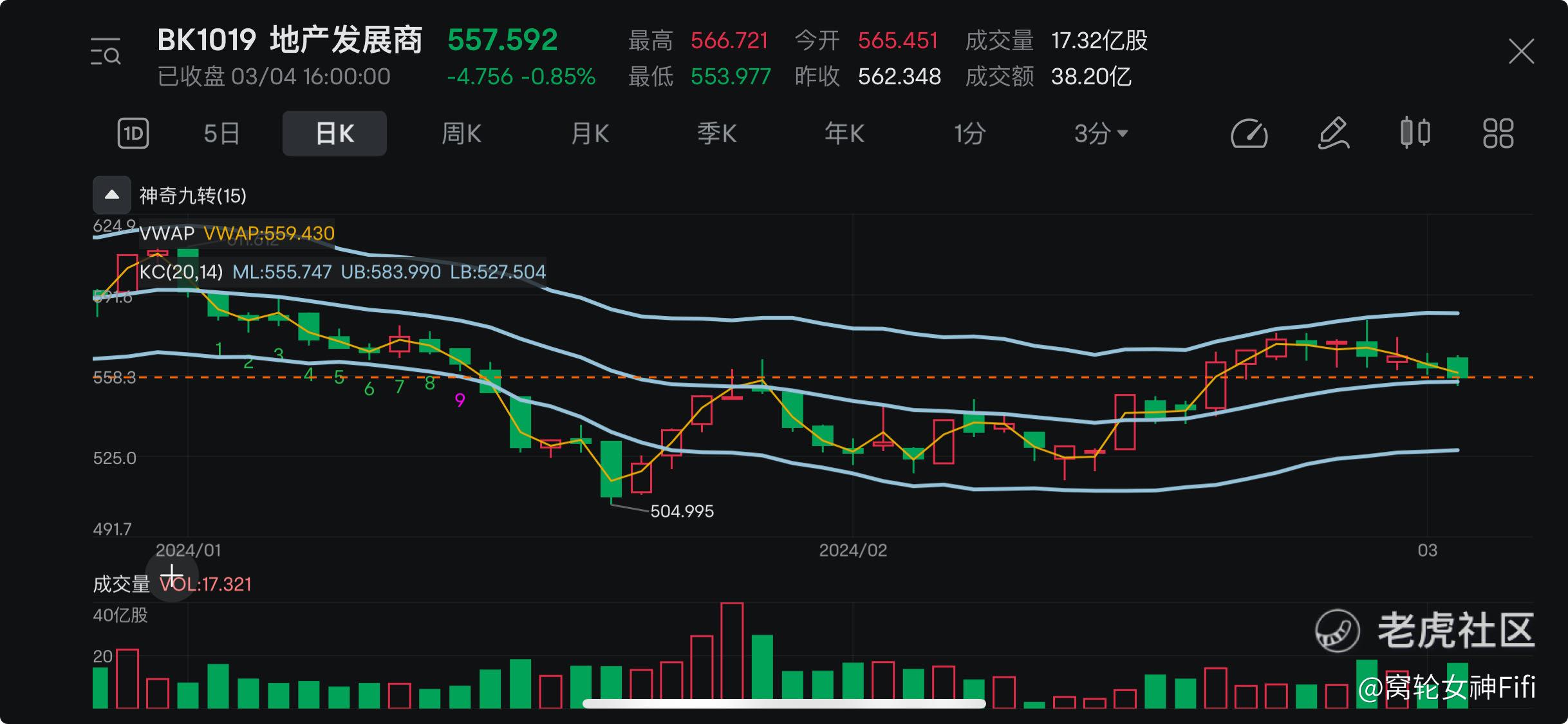Image resolution: width=1568 pixels, height=724 pixels.
Task: Click the crosshair plus cursor button
Action: click(172, 575)
